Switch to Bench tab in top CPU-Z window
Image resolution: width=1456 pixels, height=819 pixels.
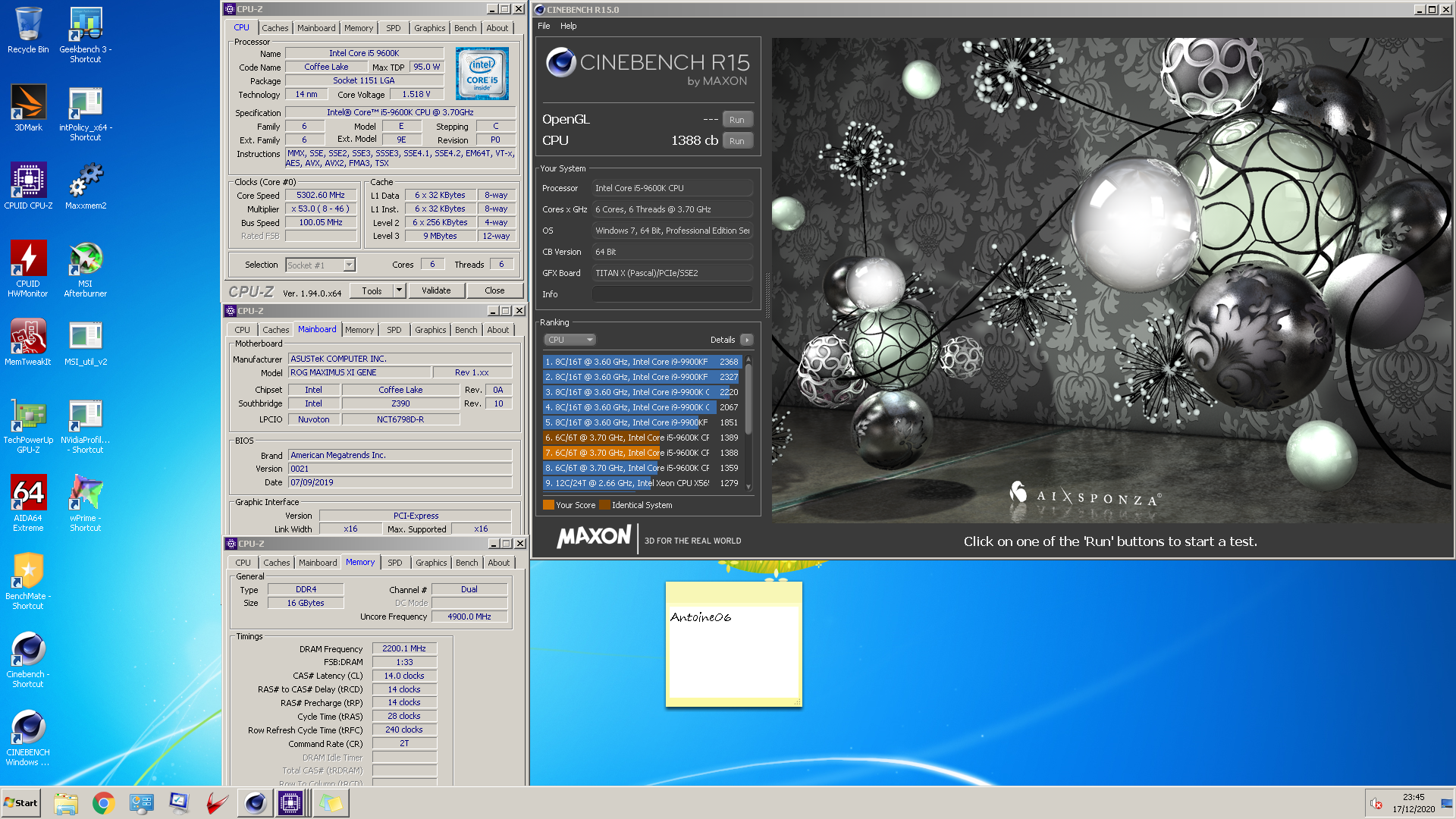466,28
